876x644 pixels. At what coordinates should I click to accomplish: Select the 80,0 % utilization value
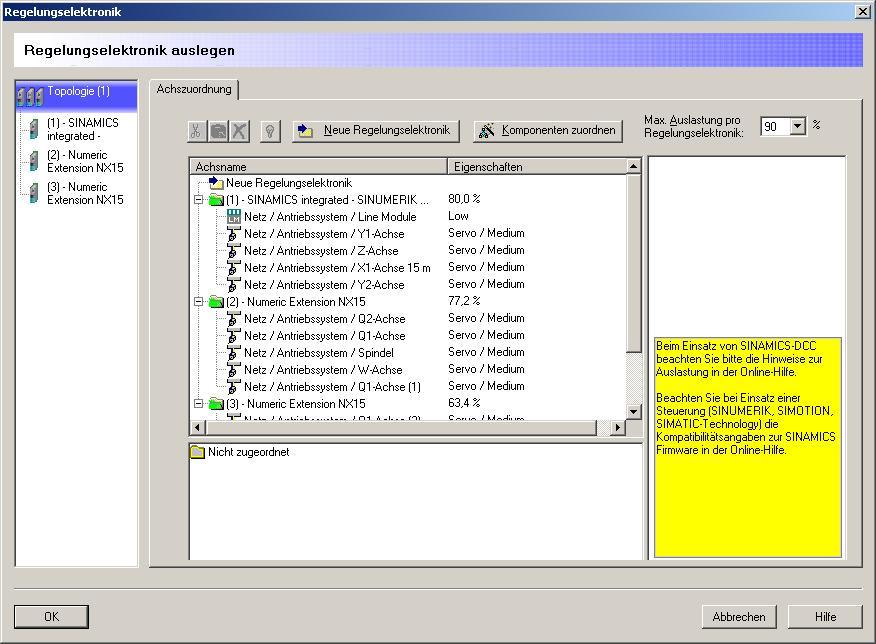pyautogui.click(x=464, y=199)
